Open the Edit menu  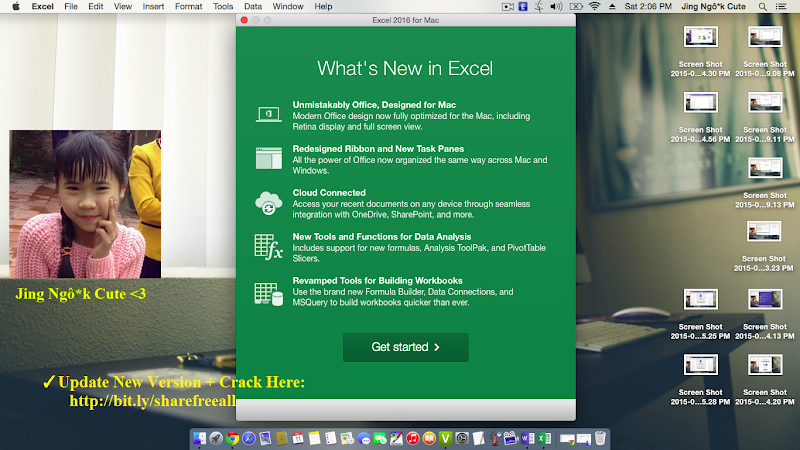pos(95,7)
